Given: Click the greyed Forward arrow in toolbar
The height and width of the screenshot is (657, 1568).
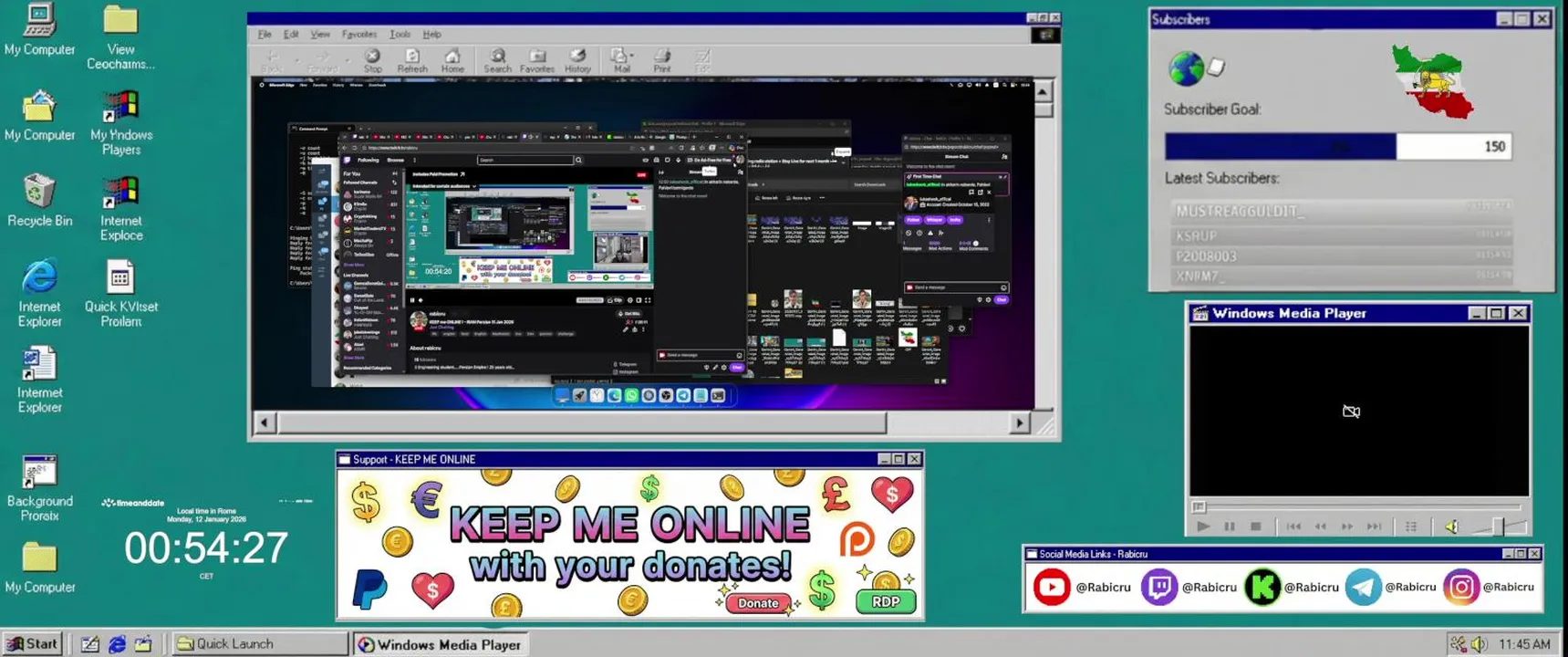Looking at the screenshot, I should 322,60.
